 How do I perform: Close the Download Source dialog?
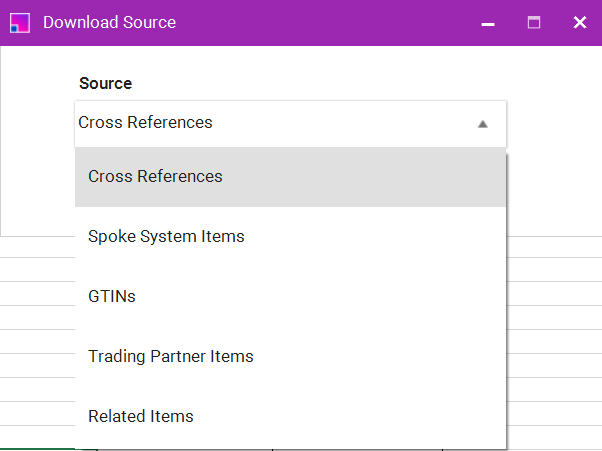579,23
